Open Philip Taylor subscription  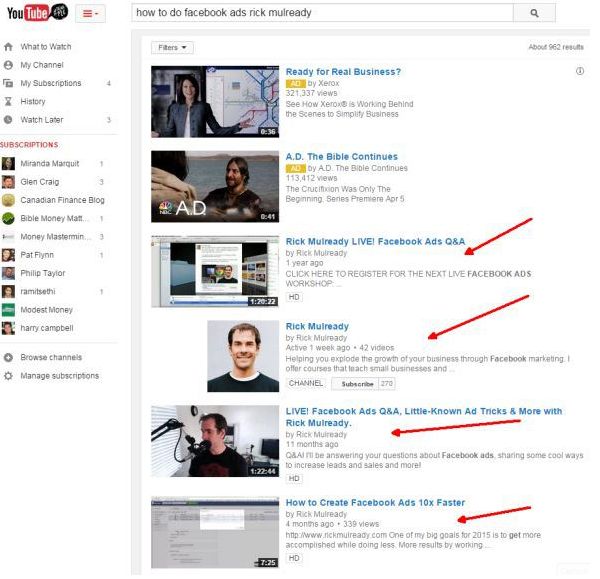click(x=43, y=273)
